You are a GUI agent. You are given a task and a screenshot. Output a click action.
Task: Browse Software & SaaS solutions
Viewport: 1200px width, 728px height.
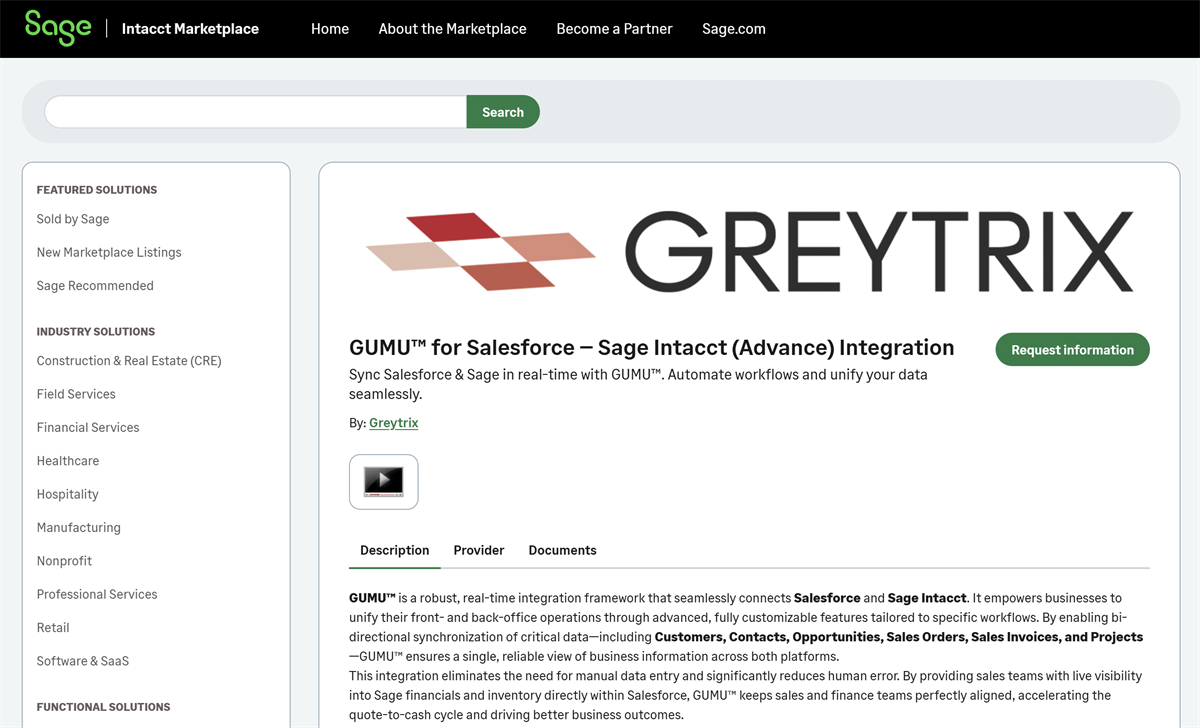click(x=83, y=661)
